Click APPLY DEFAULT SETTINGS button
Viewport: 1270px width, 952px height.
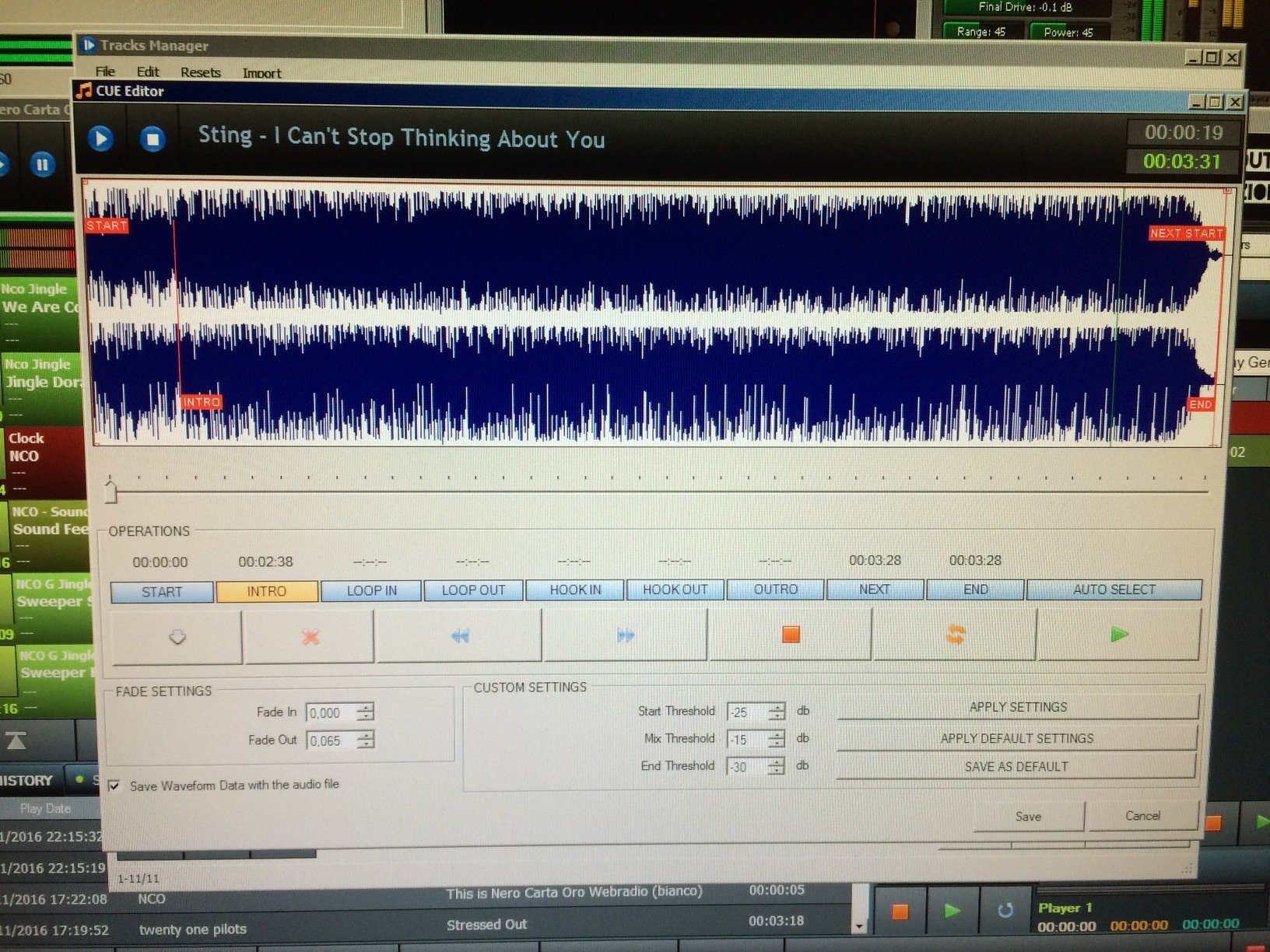pyautogui.click(x=1017, y=738)
